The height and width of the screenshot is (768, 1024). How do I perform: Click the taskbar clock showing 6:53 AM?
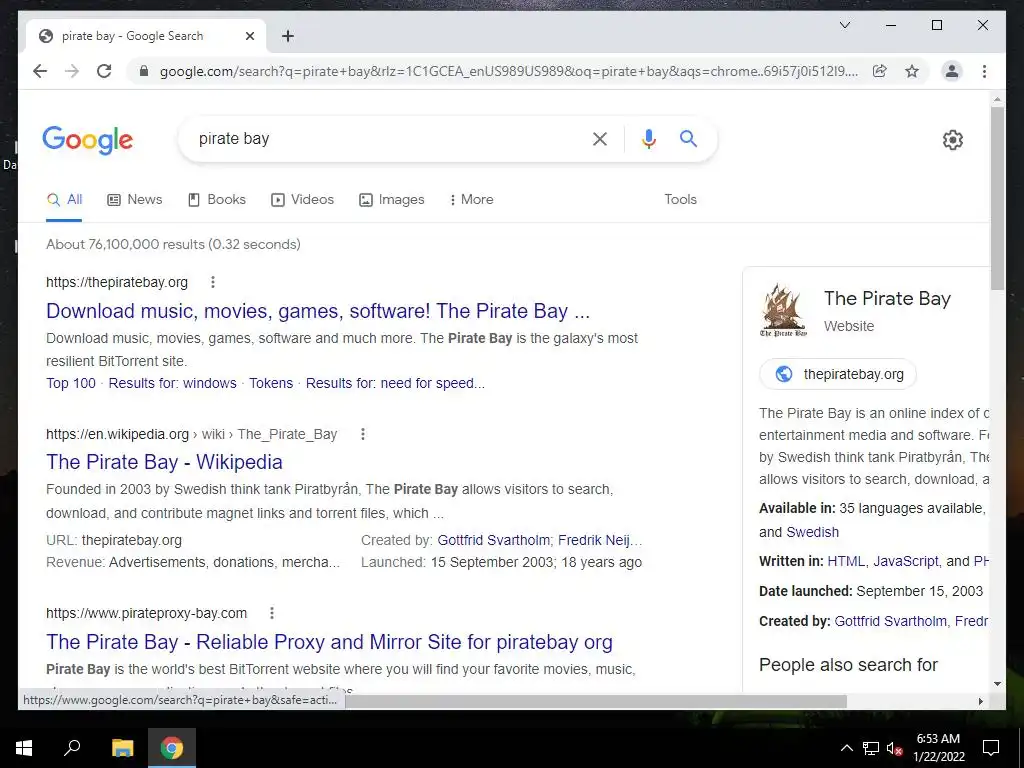click(x=938, y=748)
